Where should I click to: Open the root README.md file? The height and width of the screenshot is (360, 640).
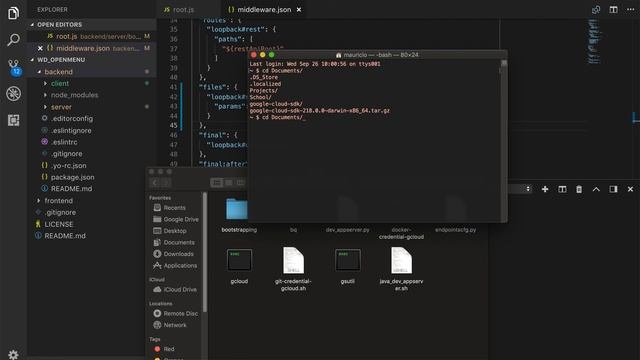[65, 236]
